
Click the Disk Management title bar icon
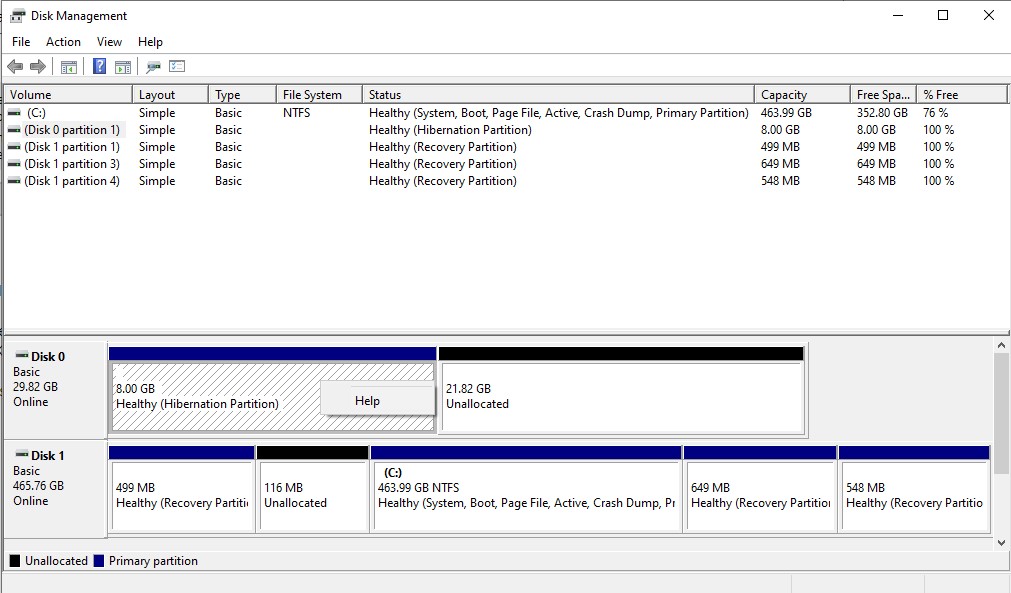[x=17, y=15]
